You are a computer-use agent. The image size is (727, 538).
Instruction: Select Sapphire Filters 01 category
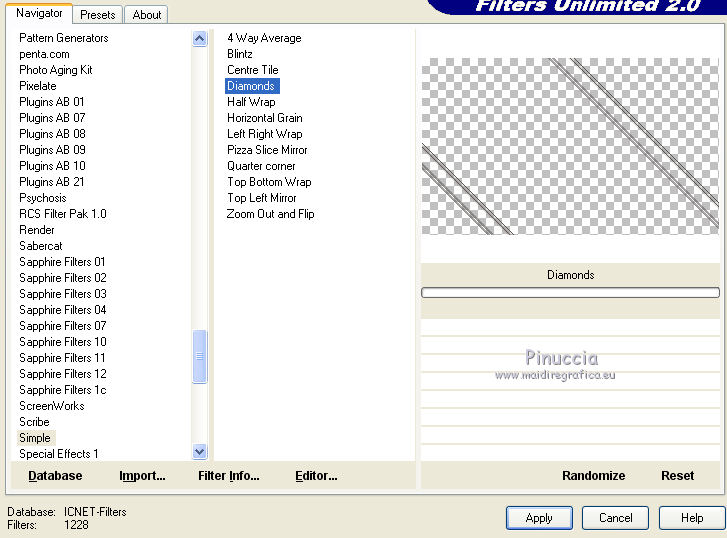62,262
